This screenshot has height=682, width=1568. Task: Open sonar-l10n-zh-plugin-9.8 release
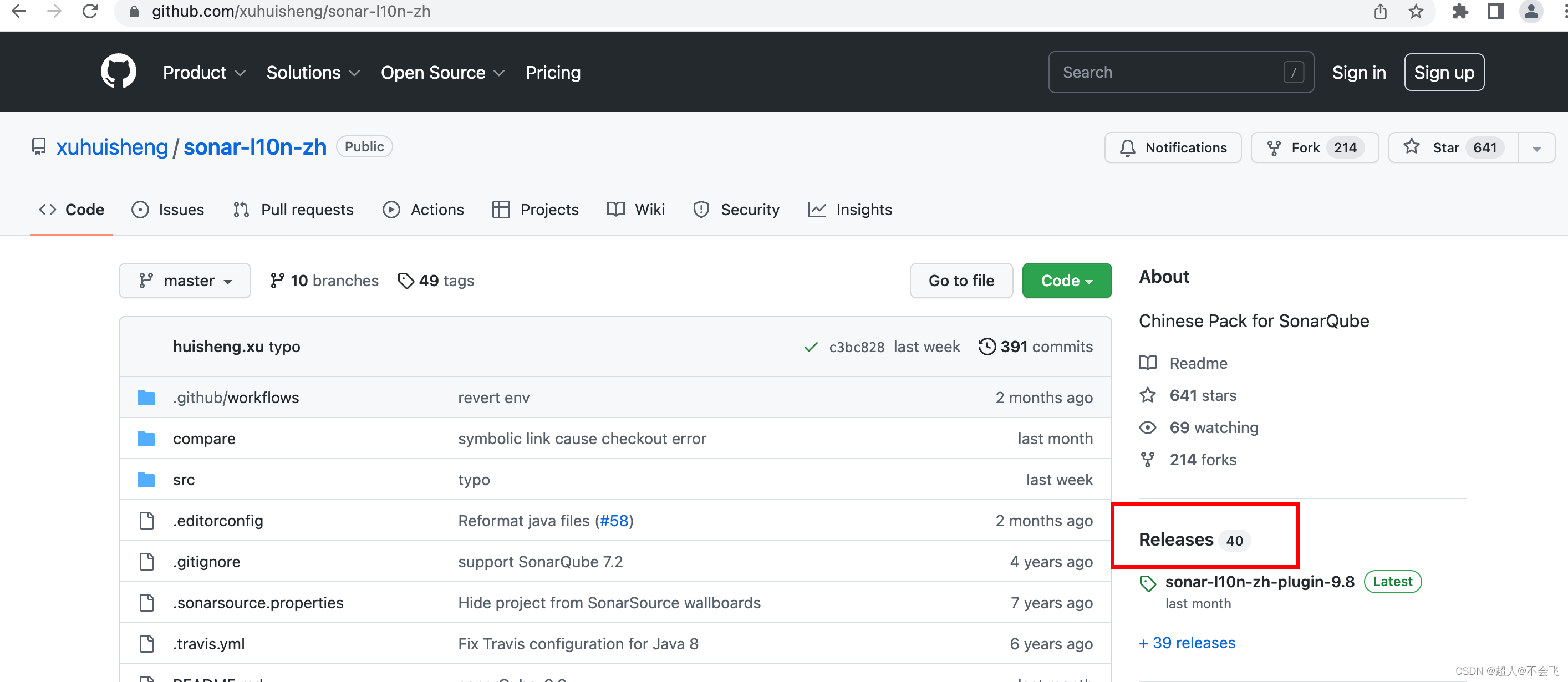click(1260, 582)
